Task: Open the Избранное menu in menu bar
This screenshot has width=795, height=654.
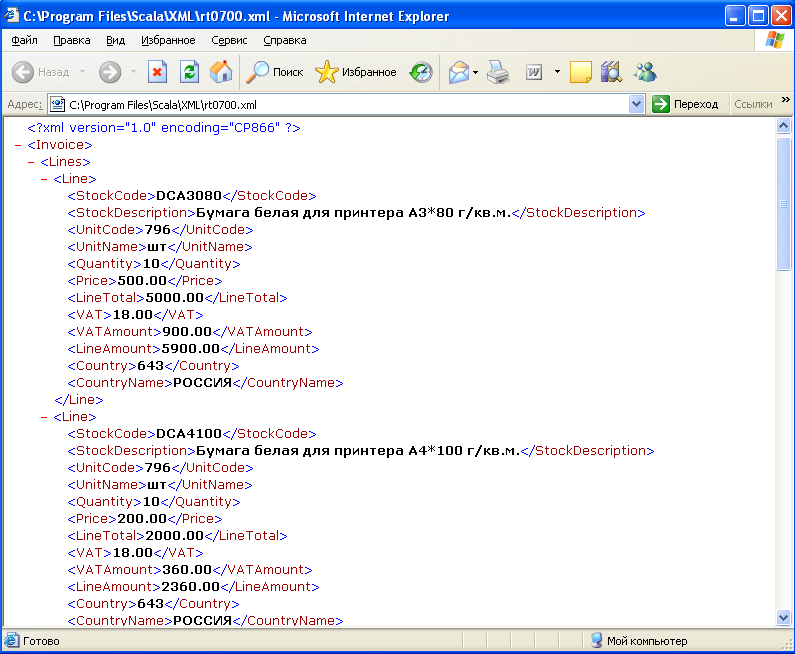Action: click(168, 40)
